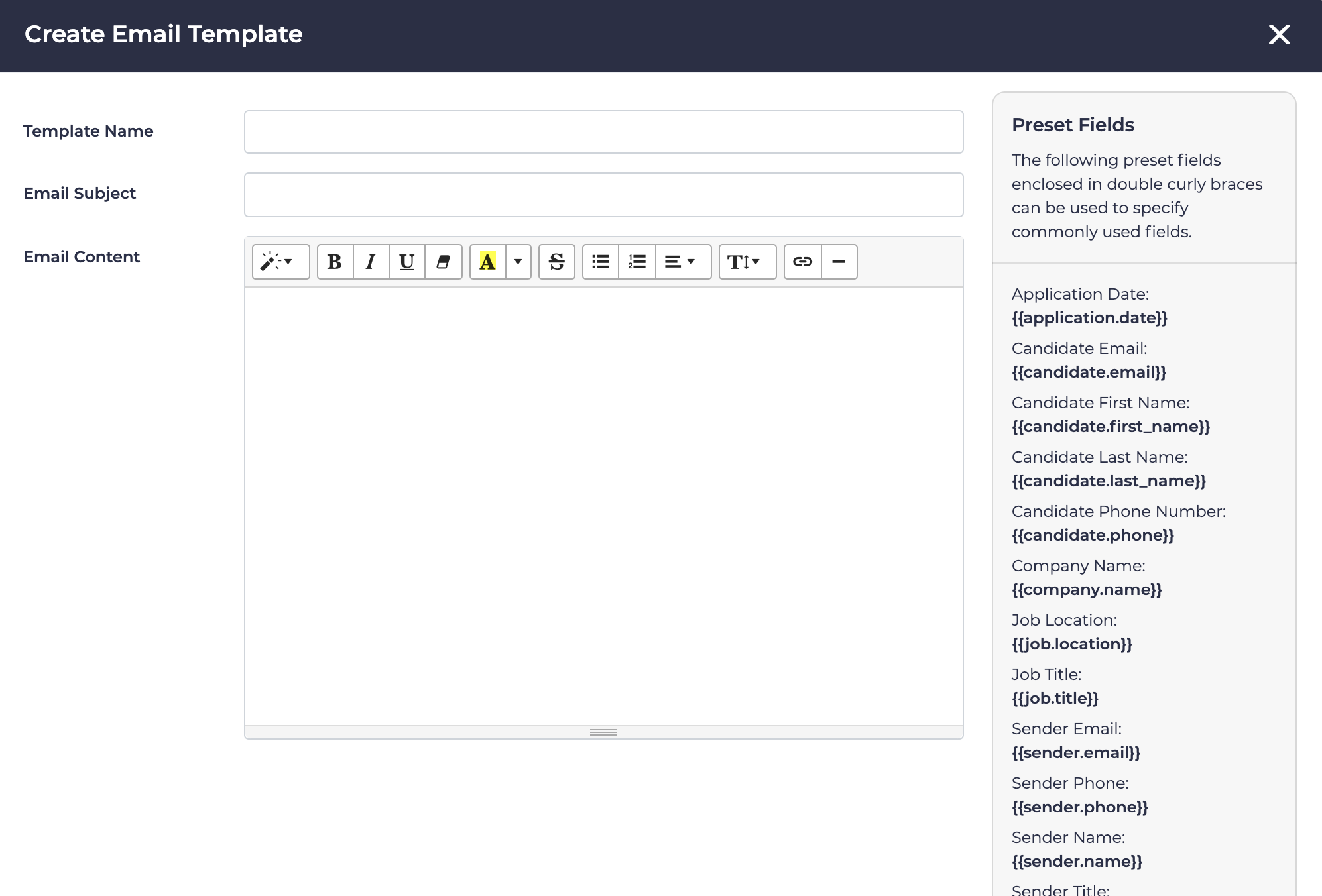Close the Create Email Template dialog
1322x896 pixels.
click(x=1279, y=34)
